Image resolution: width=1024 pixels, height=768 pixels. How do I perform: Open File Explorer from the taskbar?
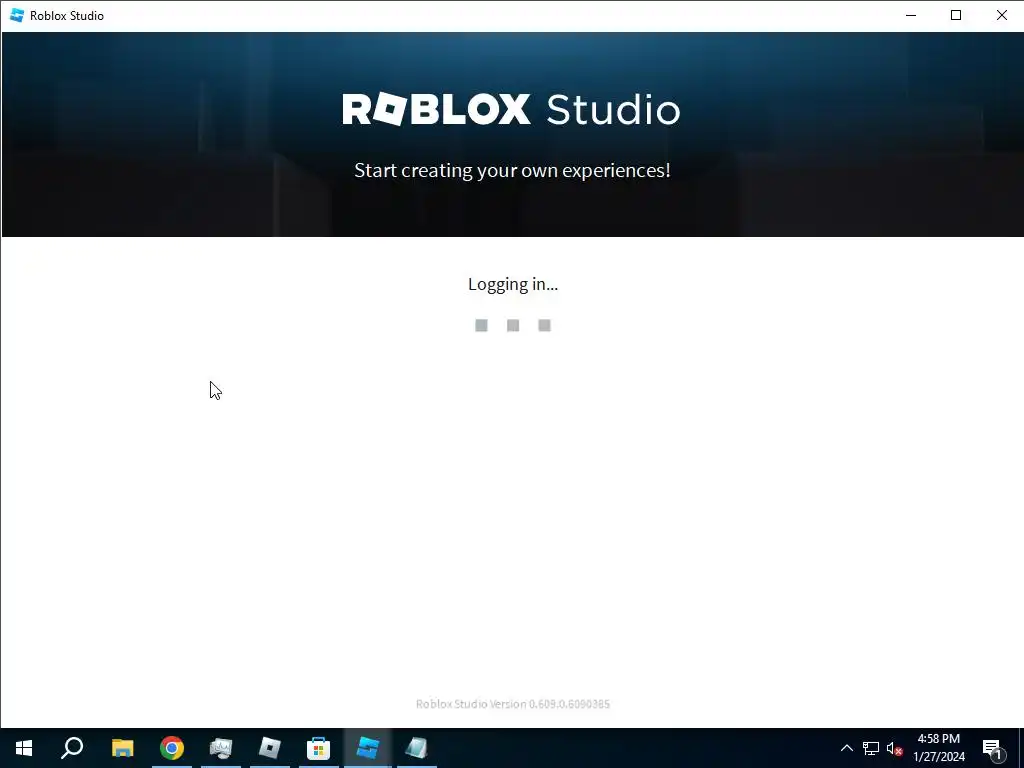122,748
